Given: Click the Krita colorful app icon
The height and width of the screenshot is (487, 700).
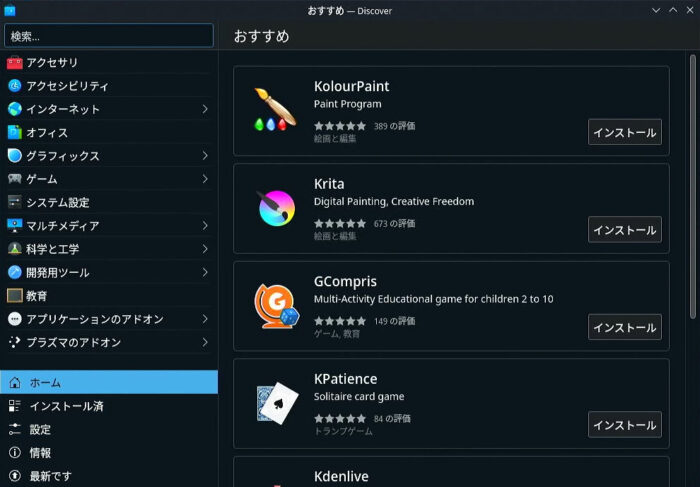Looking at the screenshot, I should point(276,208).
